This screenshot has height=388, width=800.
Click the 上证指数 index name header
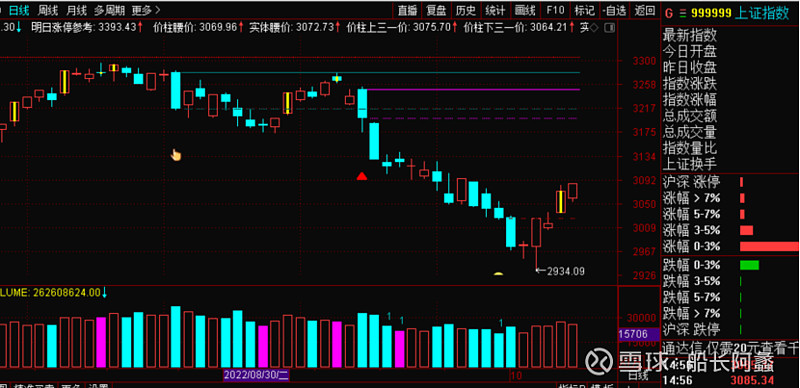(762, 14)
